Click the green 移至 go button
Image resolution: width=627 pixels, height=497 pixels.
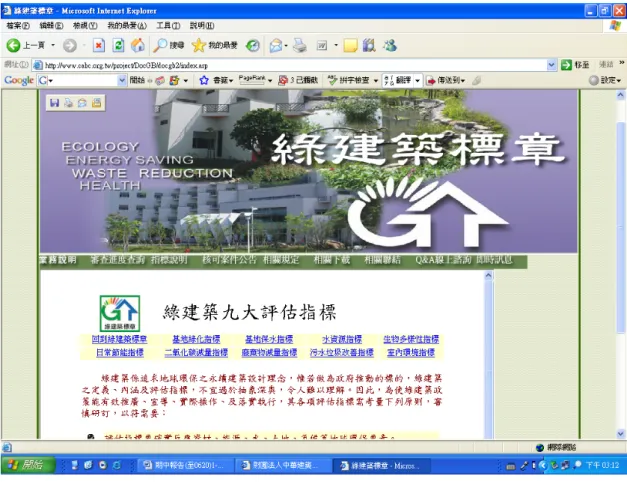575,65
